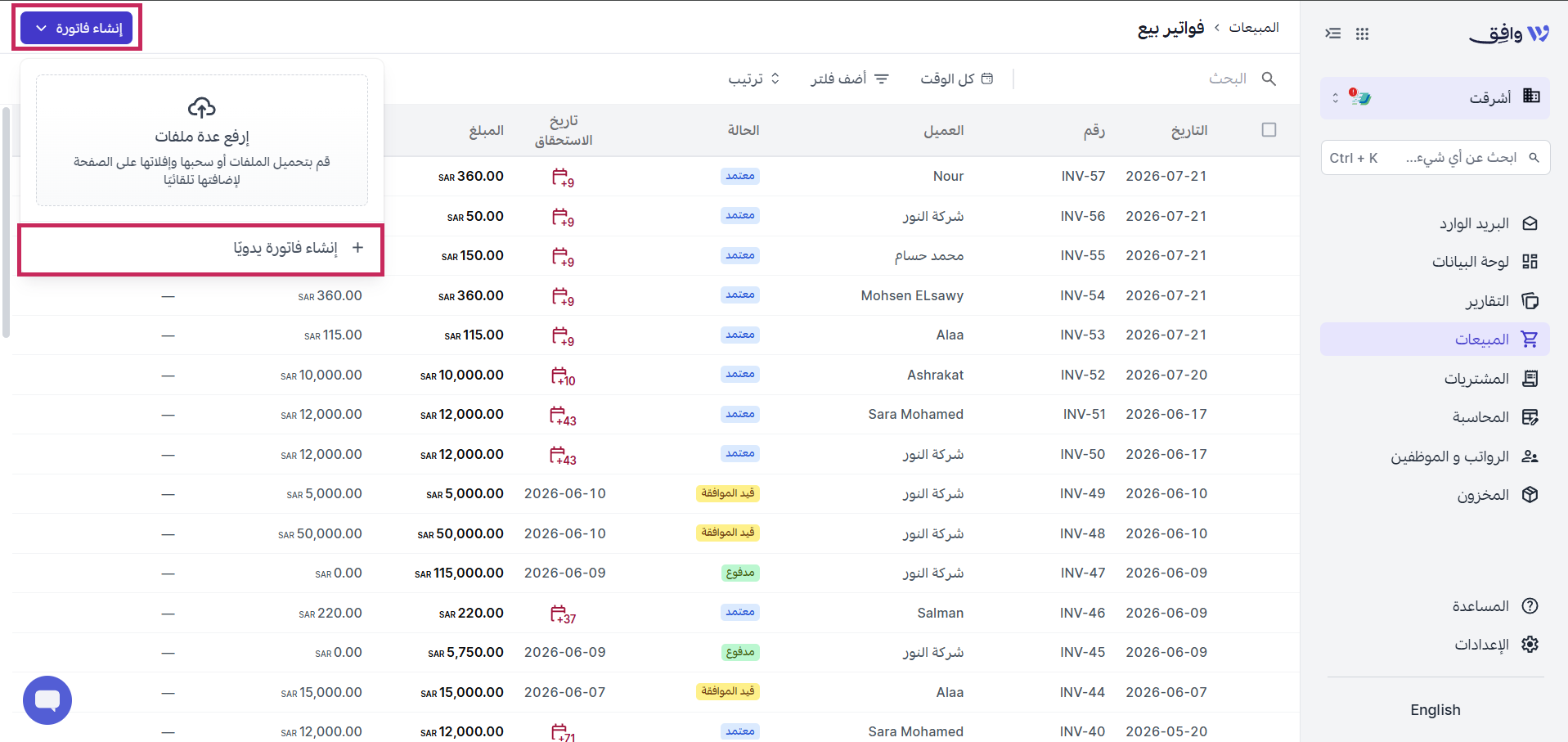1568x742 pixels.
Task: Click the مدفوع badge for INV-47
Action: coord(740,573)
